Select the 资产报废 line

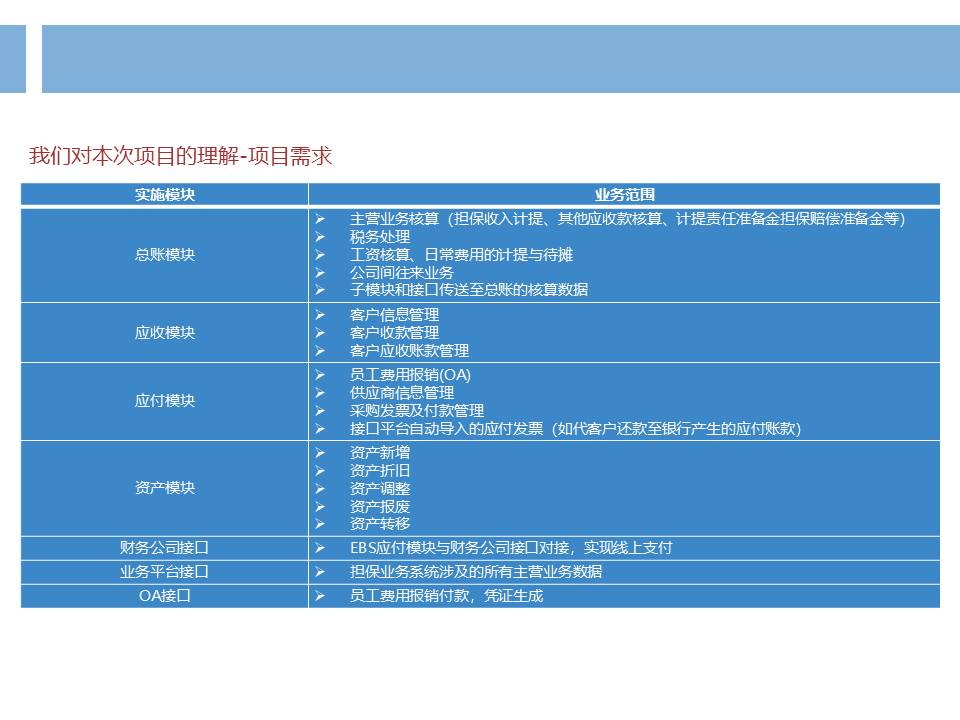click(x=380, y=506)
